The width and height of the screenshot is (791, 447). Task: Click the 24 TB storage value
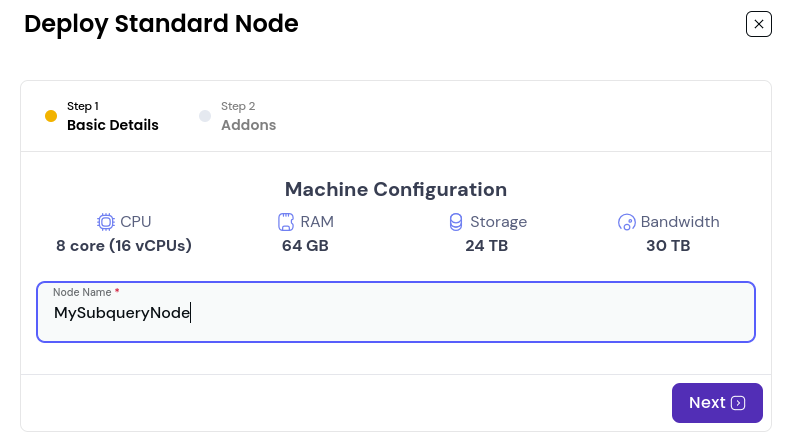tap(486, 246)
